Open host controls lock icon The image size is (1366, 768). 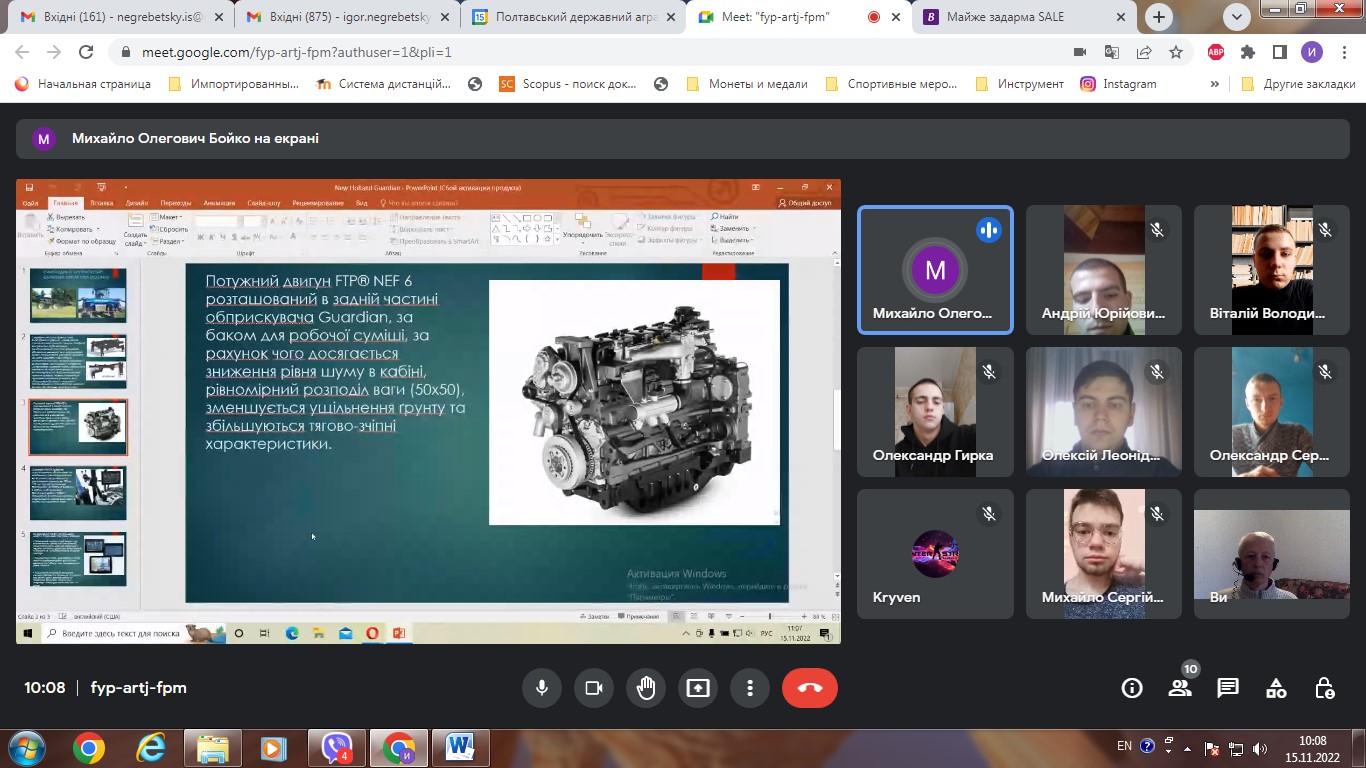(1324, 688)
